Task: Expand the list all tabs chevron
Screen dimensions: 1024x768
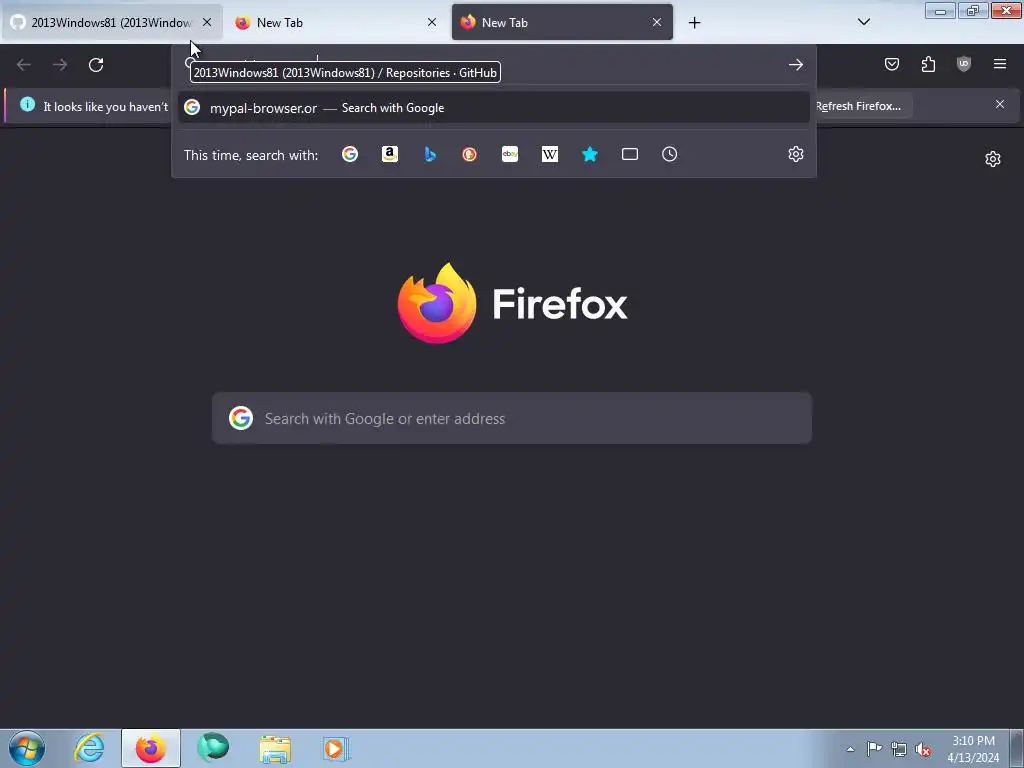Action: pos(863,22)
